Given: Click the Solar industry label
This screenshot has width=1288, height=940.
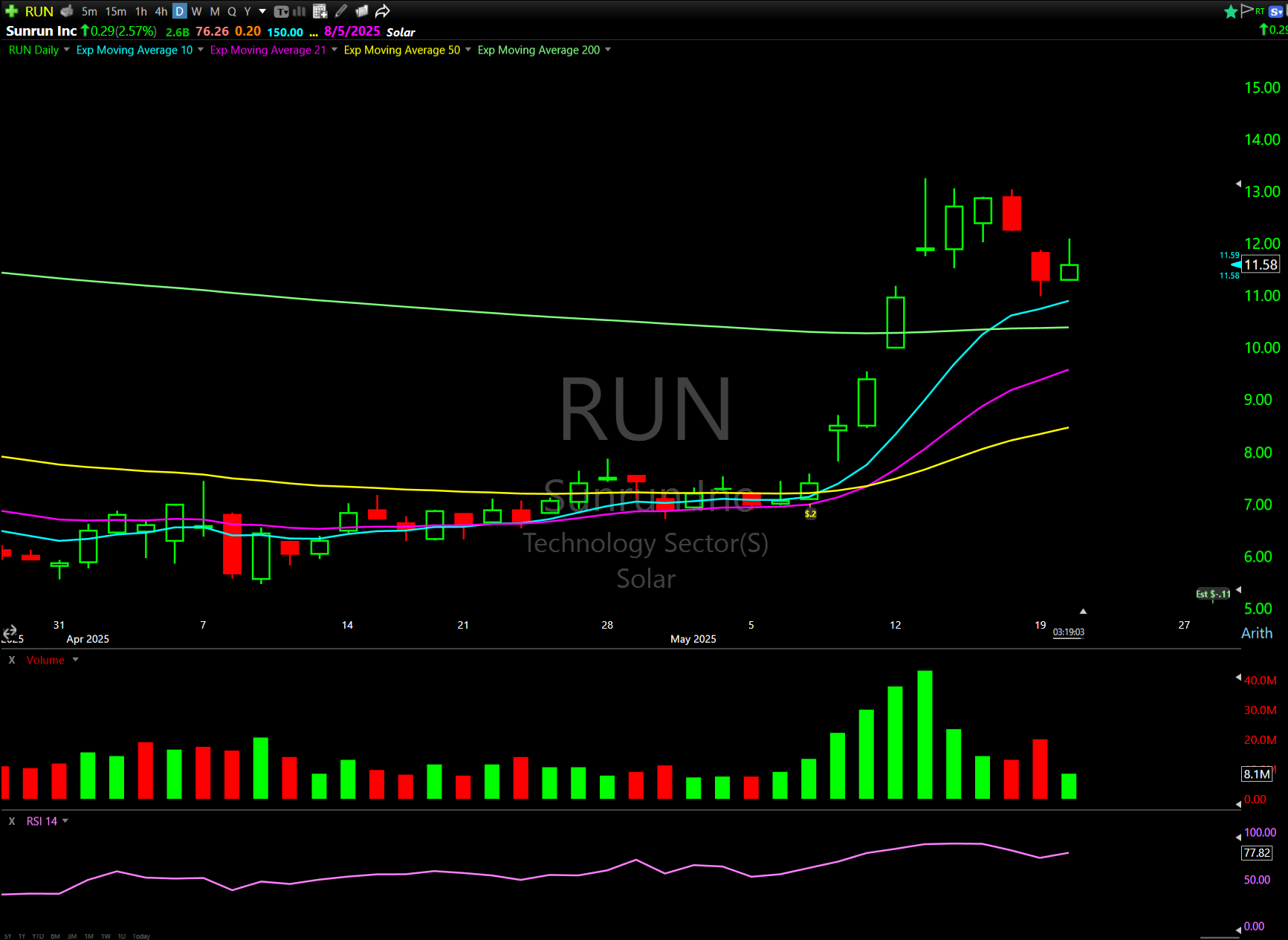Looking at the screenshot, I should (401, 32).
